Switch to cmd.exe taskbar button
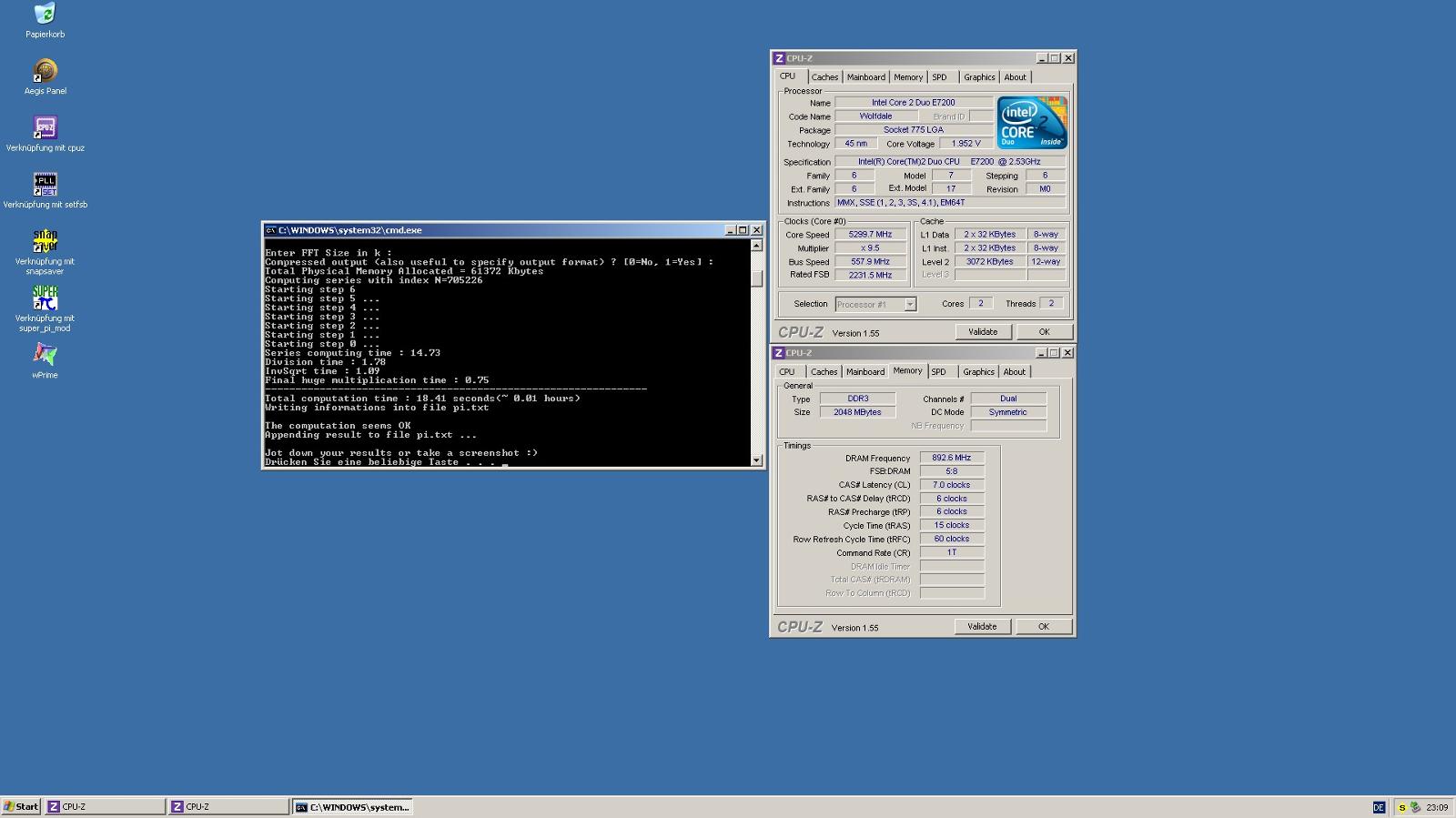The width and height of the screenshot is (1456, 818). (x=353, y=807)
